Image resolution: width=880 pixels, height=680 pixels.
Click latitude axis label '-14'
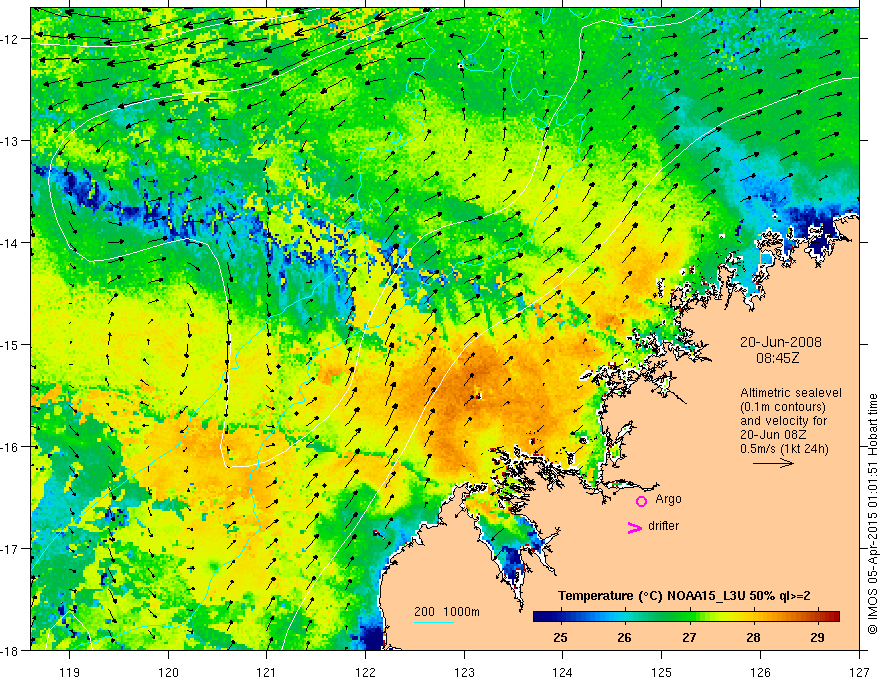[x=11, y=243]
